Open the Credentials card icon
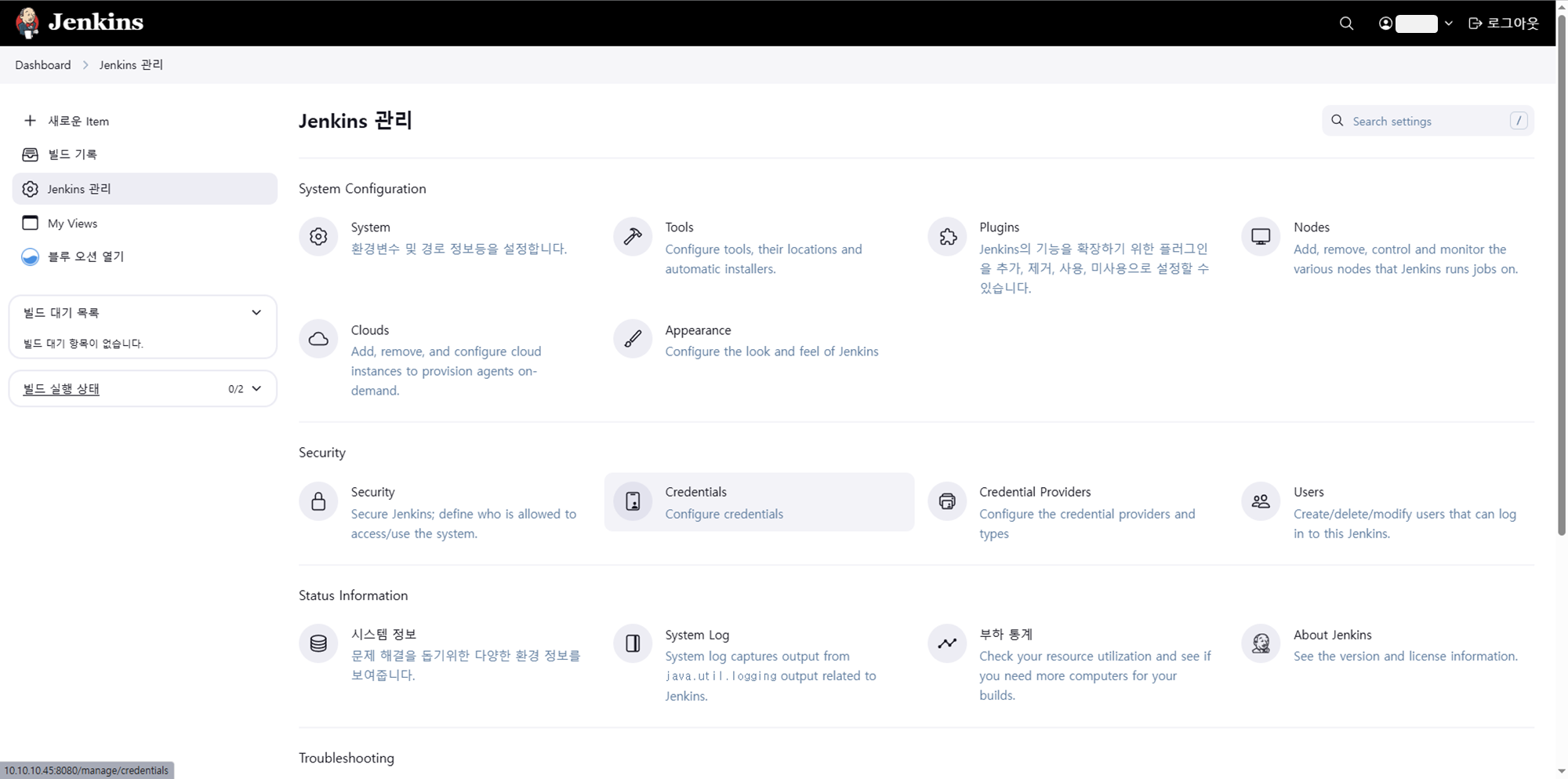 tap(633, 501)
